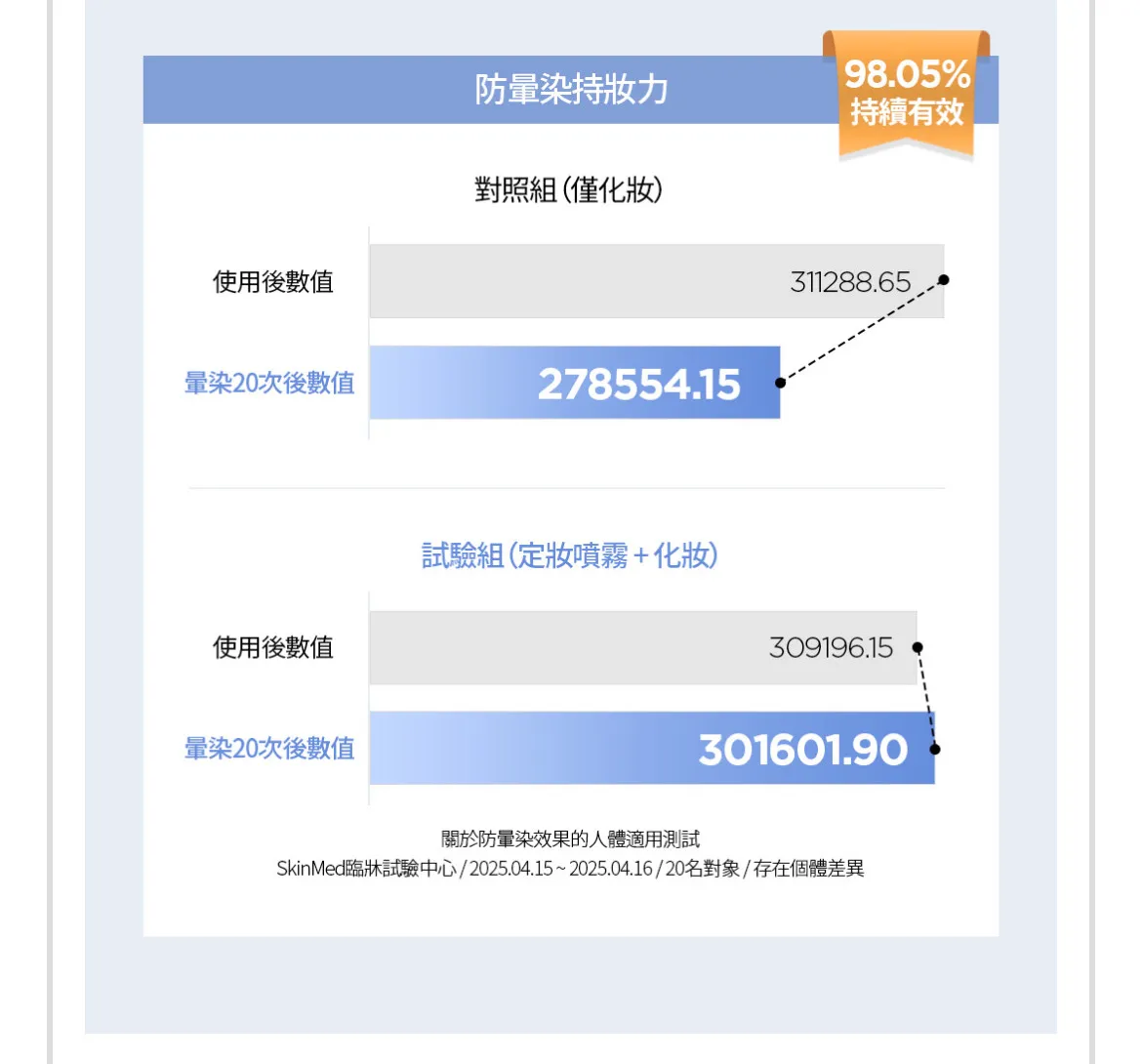
Task: Select the 對照組 (僅化妝) heading
Action: click(569, 189)
